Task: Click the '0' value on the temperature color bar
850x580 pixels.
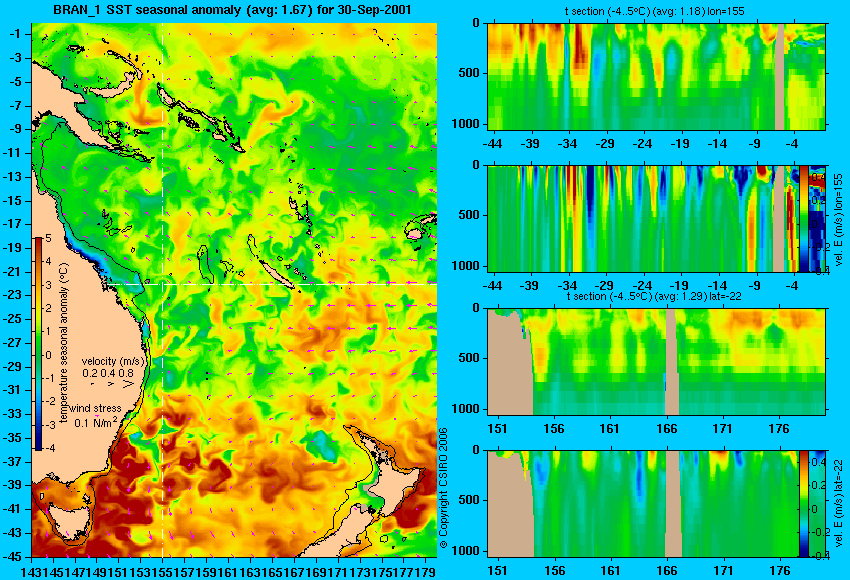Action: pyautogui.click(x=48, y=355)
